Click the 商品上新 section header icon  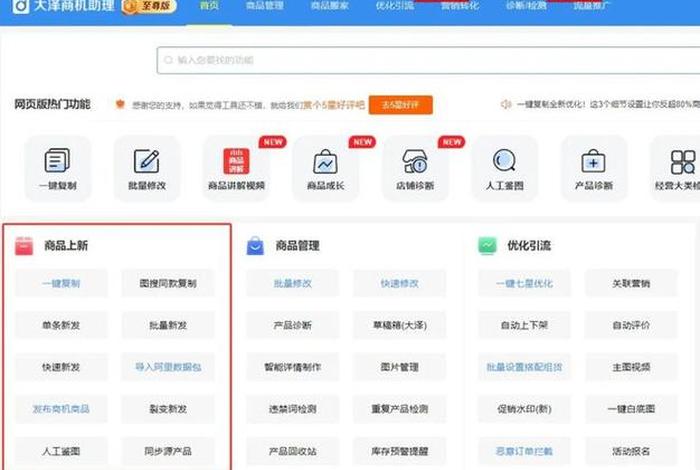tap(24, 245)
